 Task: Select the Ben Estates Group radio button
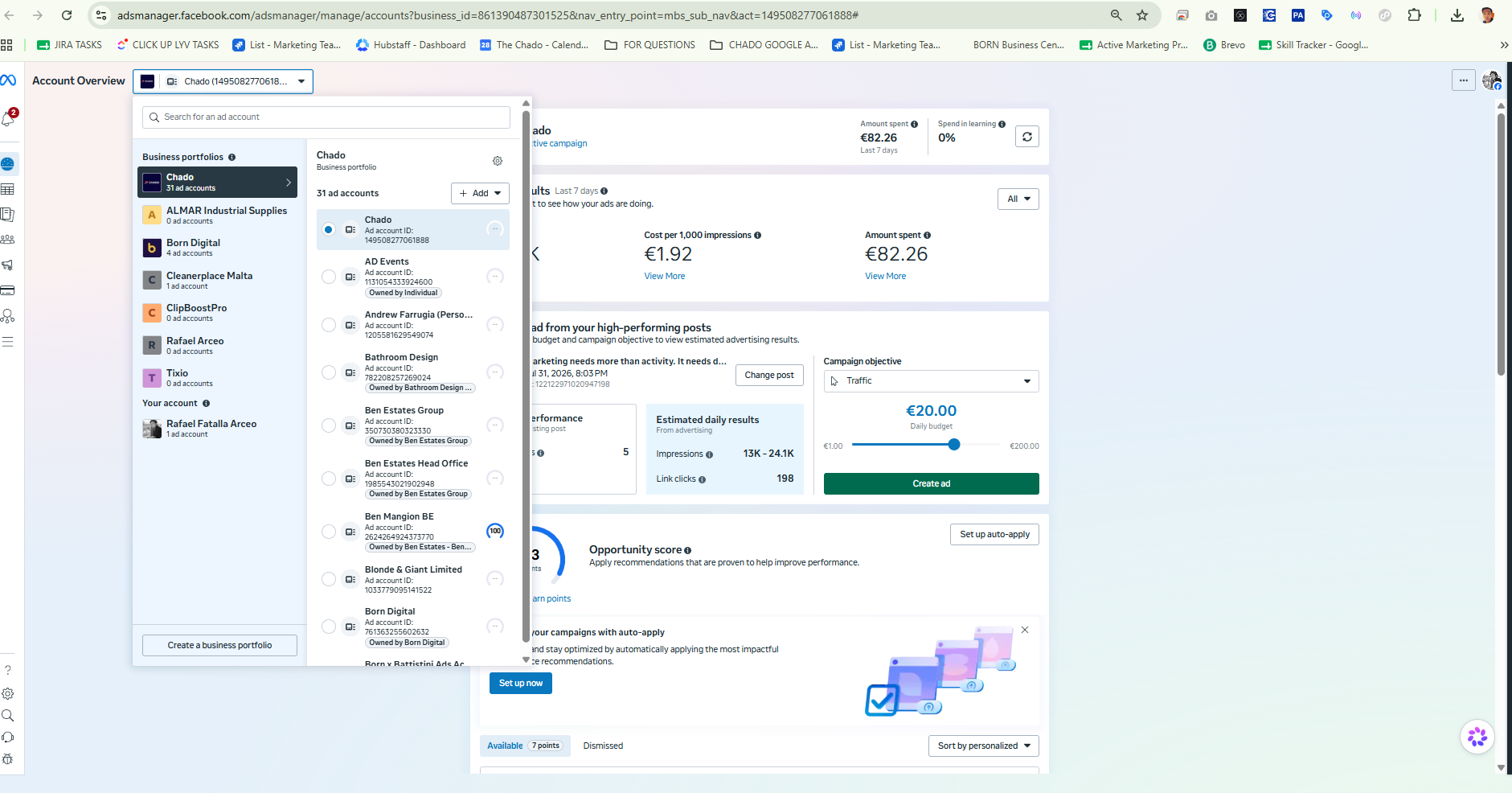[329, 425]
